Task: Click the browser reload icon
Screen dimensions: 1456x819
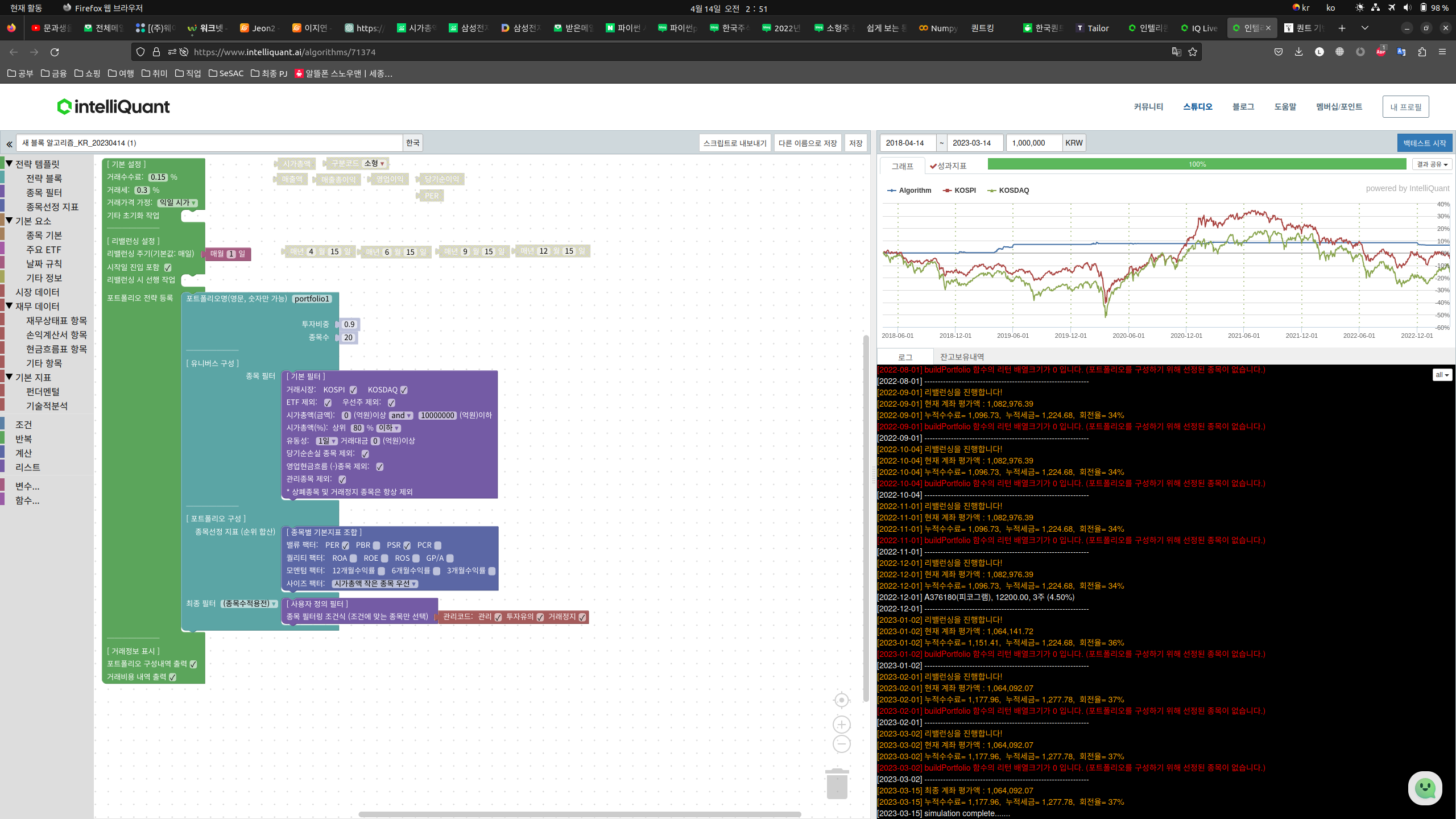Action: [55, 52]
